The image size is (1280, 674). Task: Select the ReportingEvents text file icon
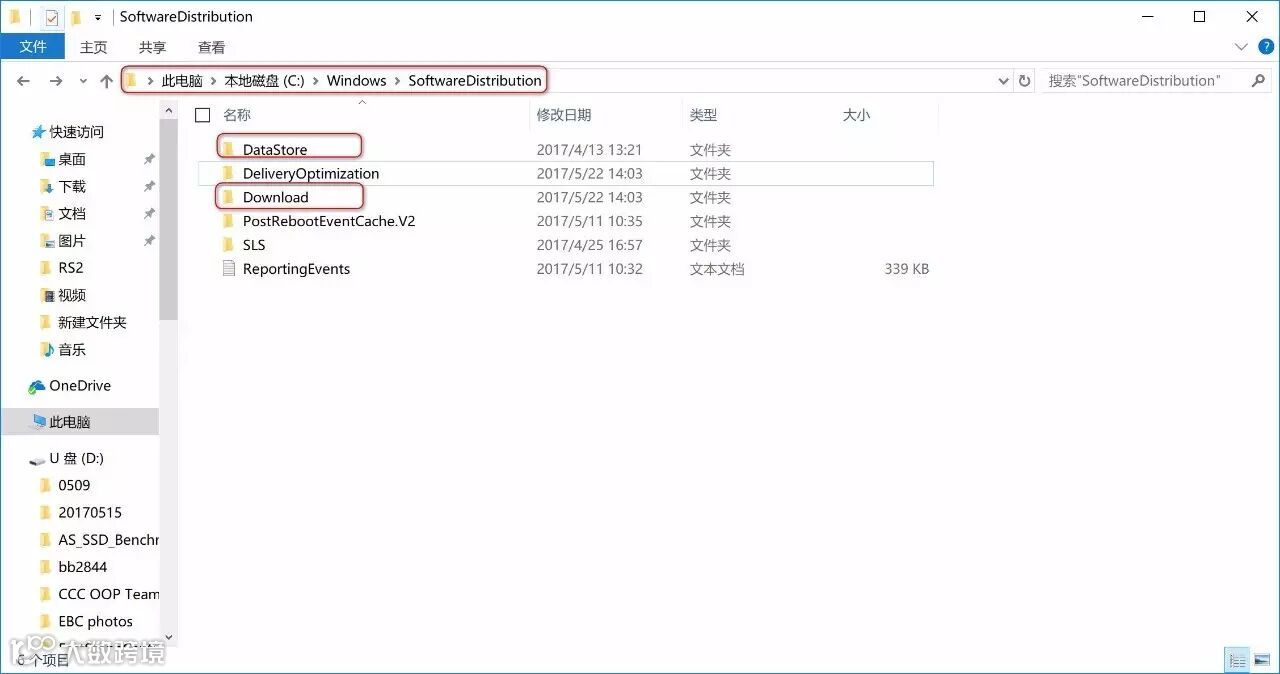tap(228, 269)
